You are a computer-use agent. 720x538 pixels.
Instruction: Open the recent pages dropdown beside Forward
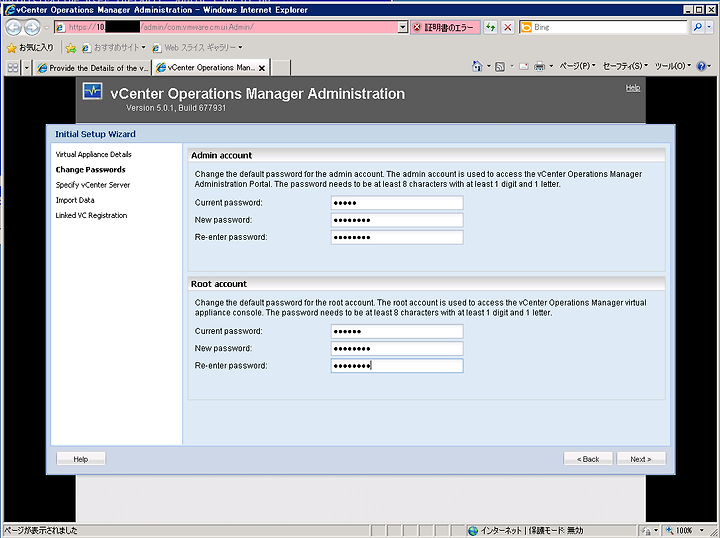click(x=46, y=28)
